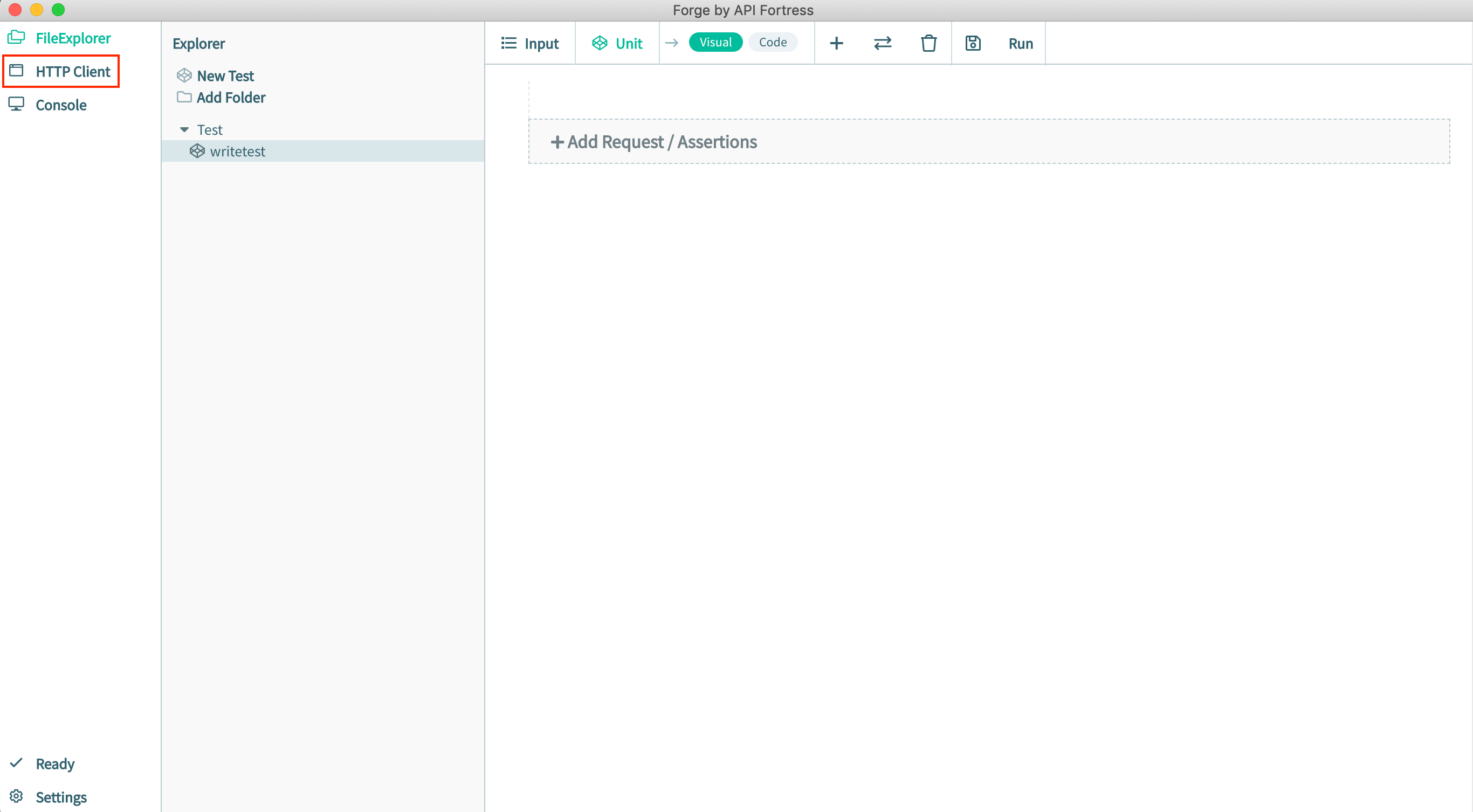Click the Save test icon
Viewport: 1473px width, 812px height.
coord(972,43)
